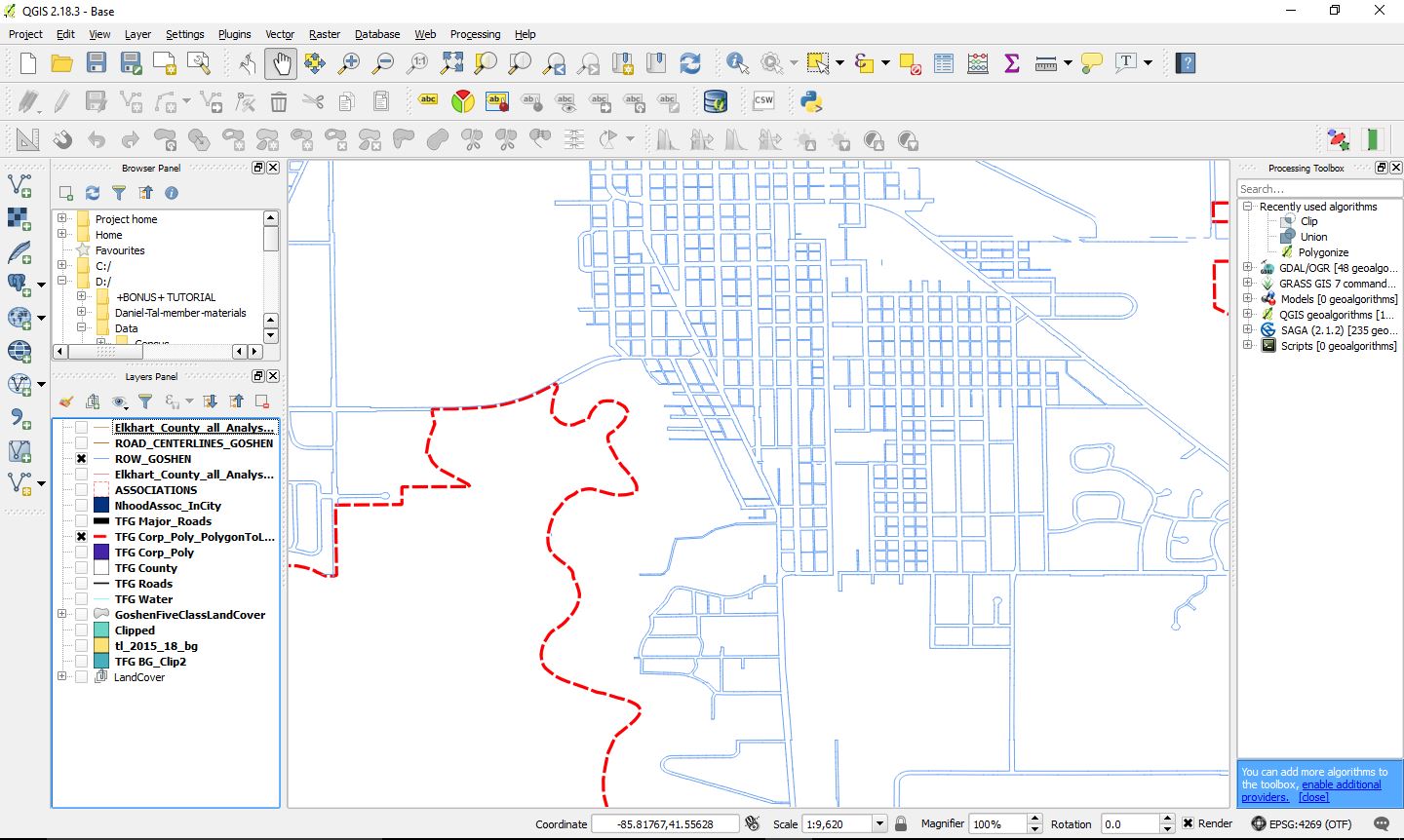Select the Zoom Out magnifier tool
The height and width of the screenshot is (840, 1404).
[x=383, y=63]
